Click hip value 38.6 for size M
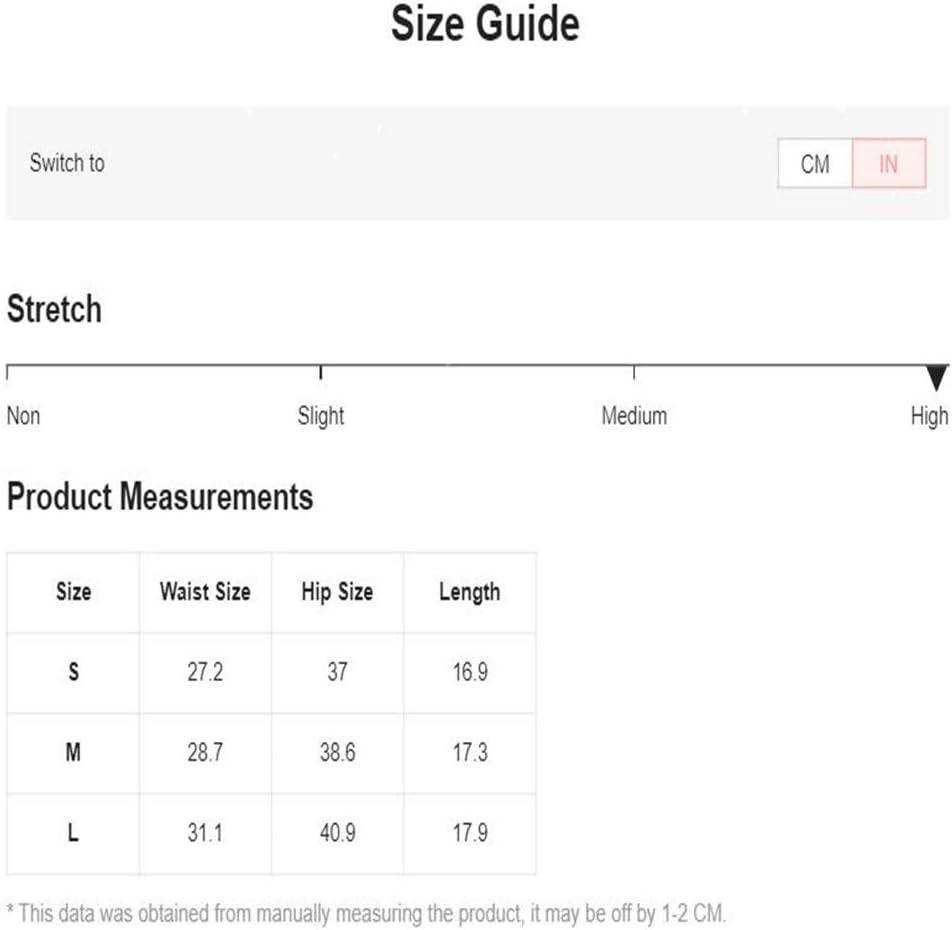Screen dimensions: 952x930 338,753
